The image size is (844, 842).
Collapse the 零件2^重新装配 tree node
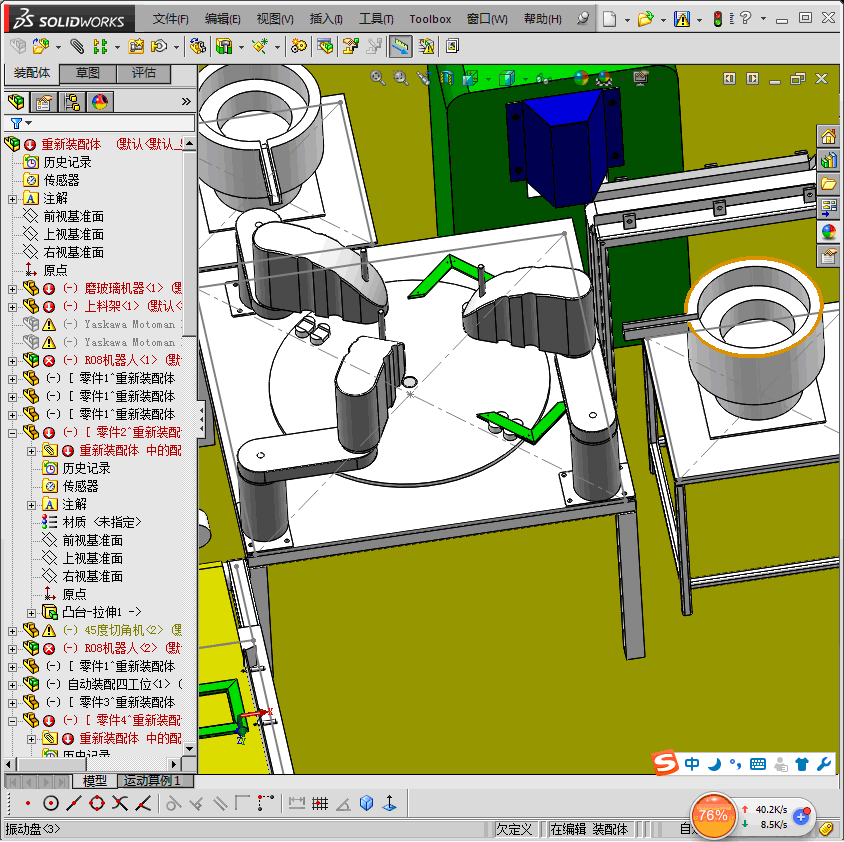tap(12, 433)
